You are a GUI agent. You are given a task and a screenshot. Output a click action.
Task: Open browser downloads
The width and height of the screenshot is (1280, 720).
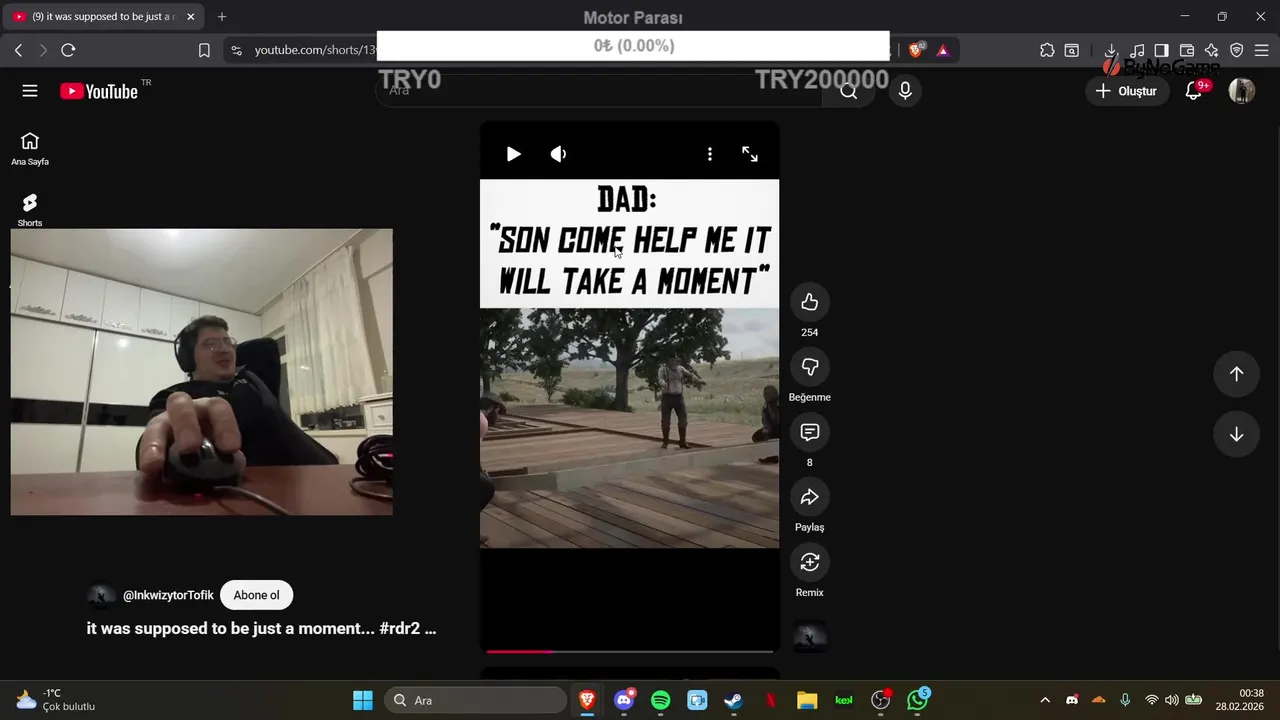1111,50
